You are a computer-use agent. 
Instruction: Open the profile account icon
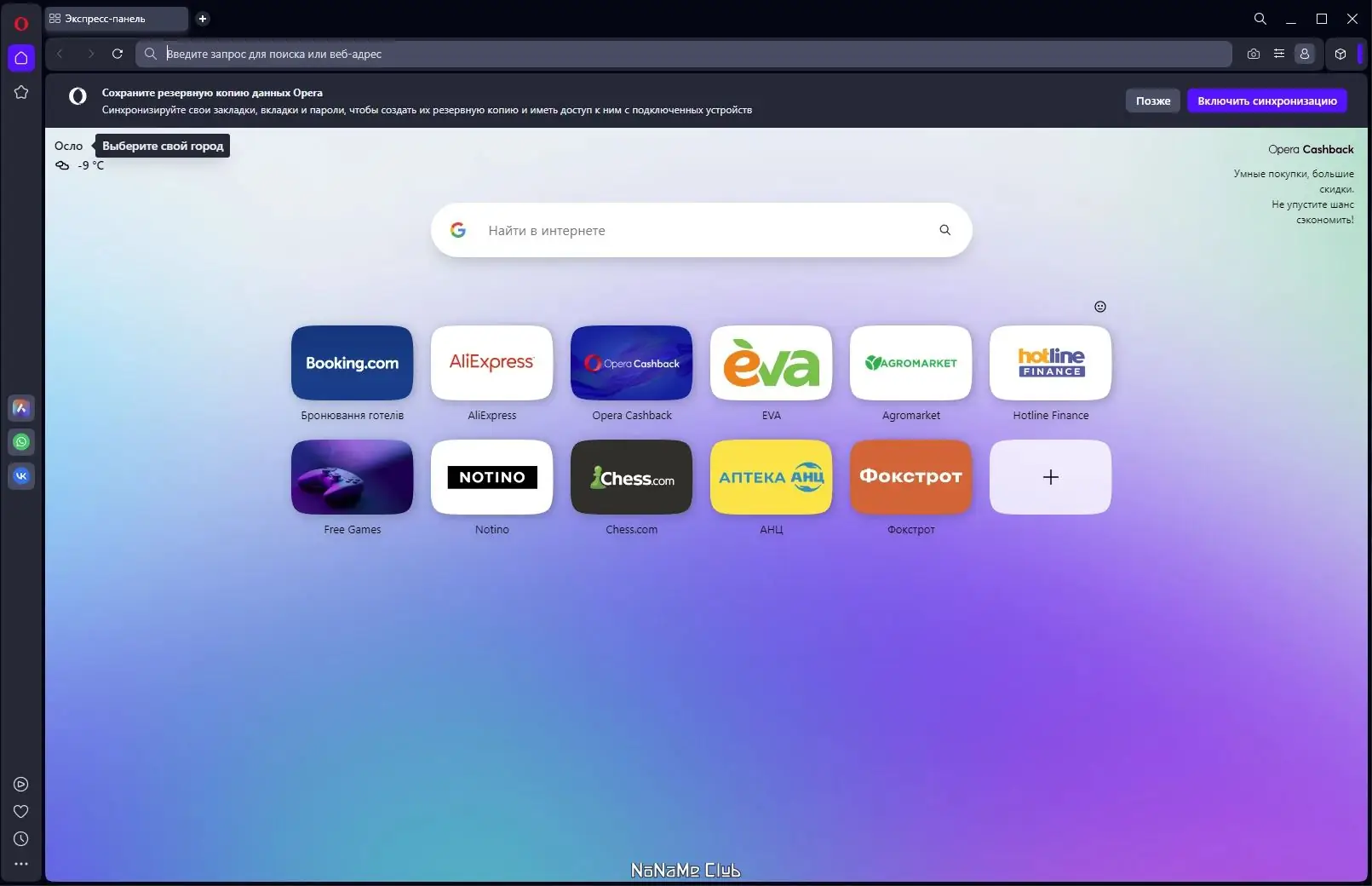[1305, 54]
